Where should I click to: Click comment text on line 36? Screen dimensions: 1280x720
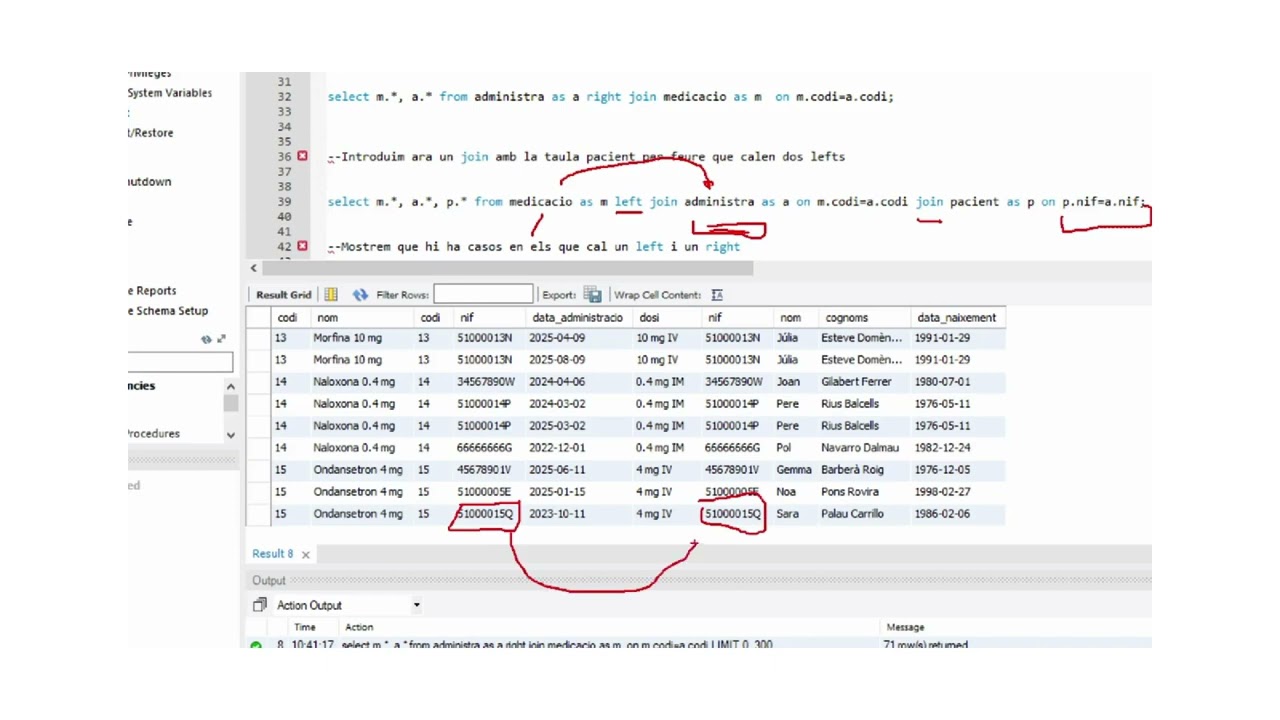[589, 157]
